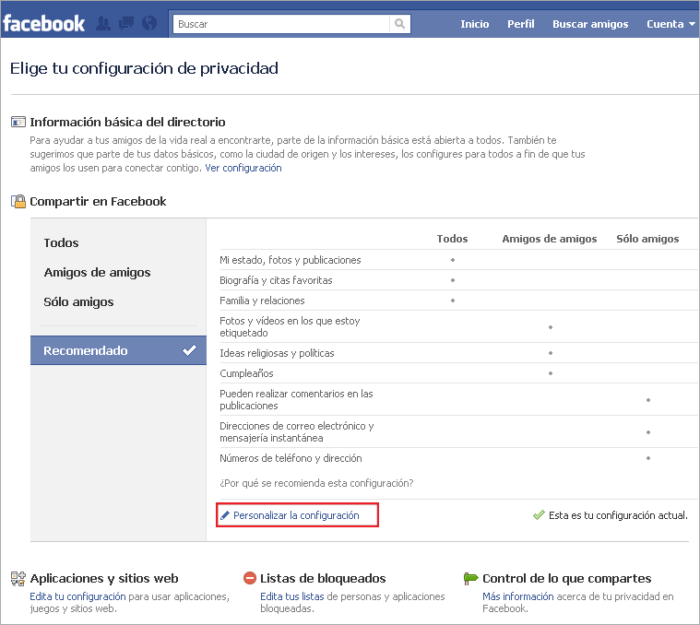Open the notifications globe icon

150,24
